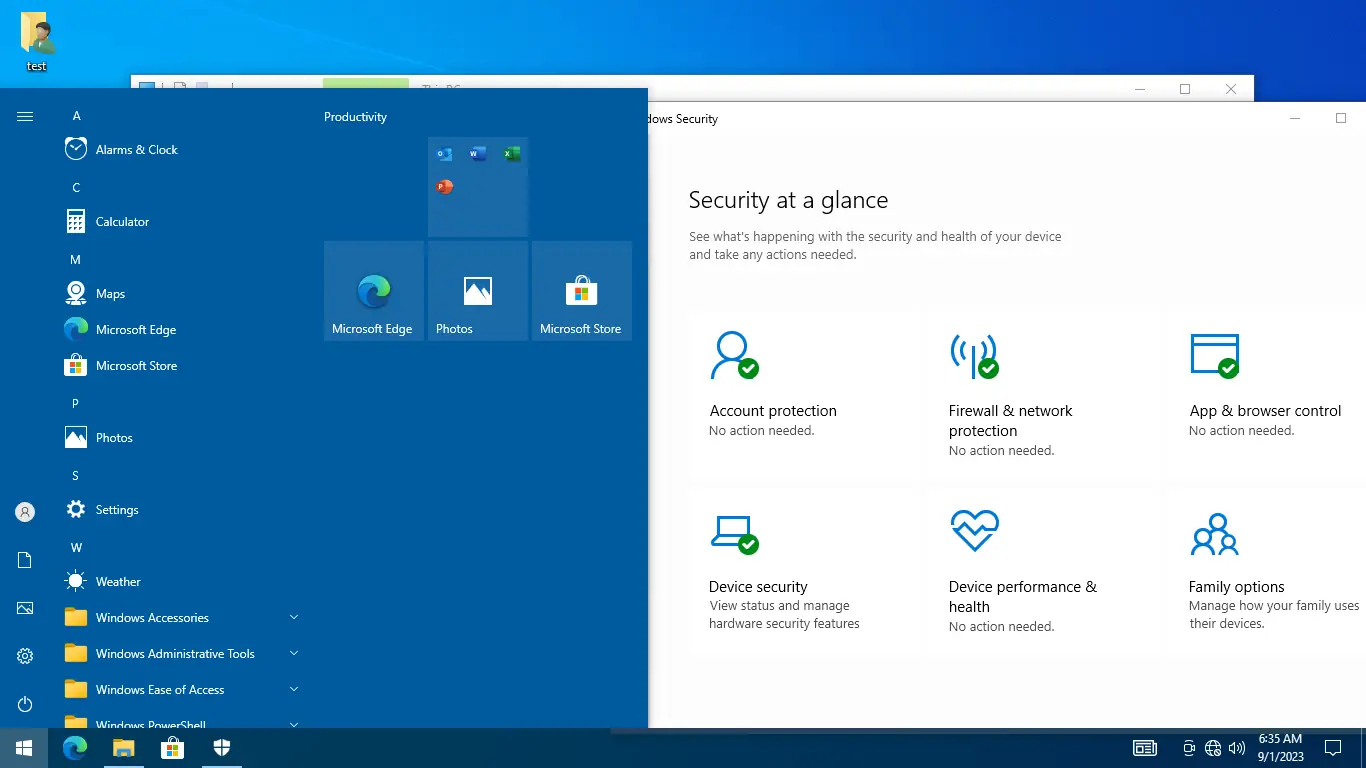
Task: Click the Windows Security shield in the taskbar
Action: point(221,747)
